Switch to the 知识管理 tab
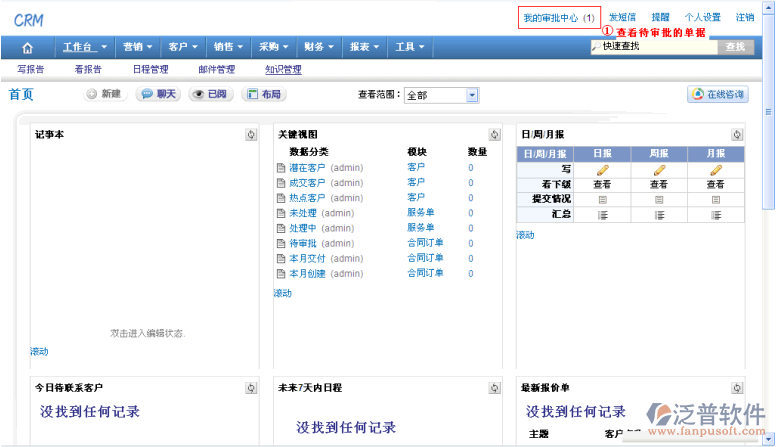Image resolution: width=776 pixels, height=447 pixels. pos(283,70)
